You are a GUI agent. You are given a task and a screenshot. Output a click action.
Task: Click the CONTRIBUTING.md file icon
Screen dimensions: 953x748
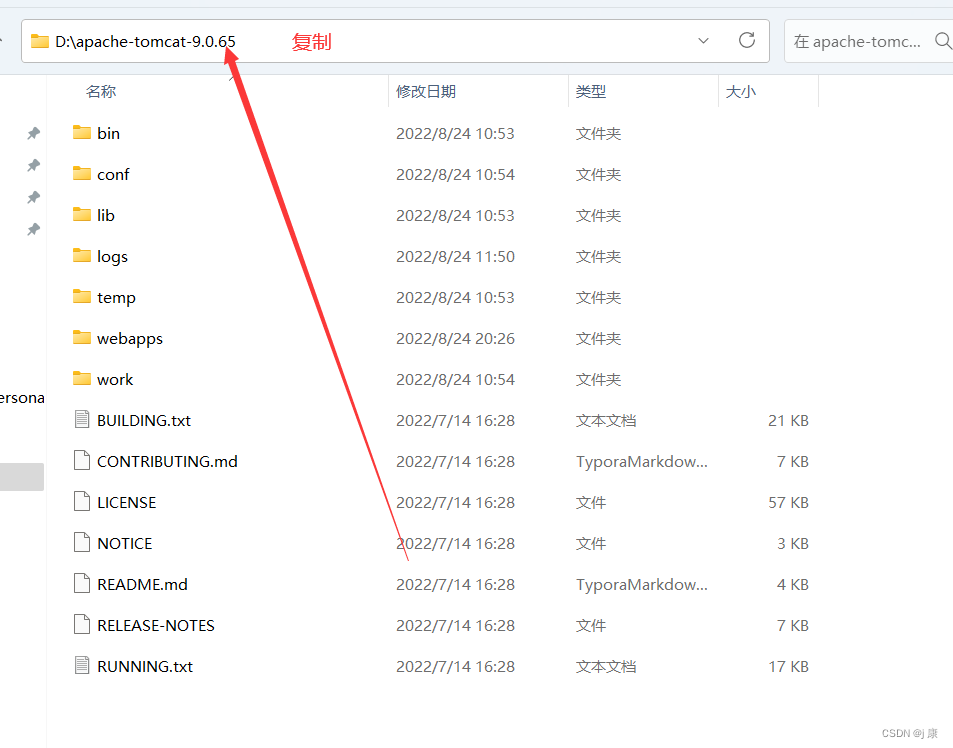click(81, 461)
